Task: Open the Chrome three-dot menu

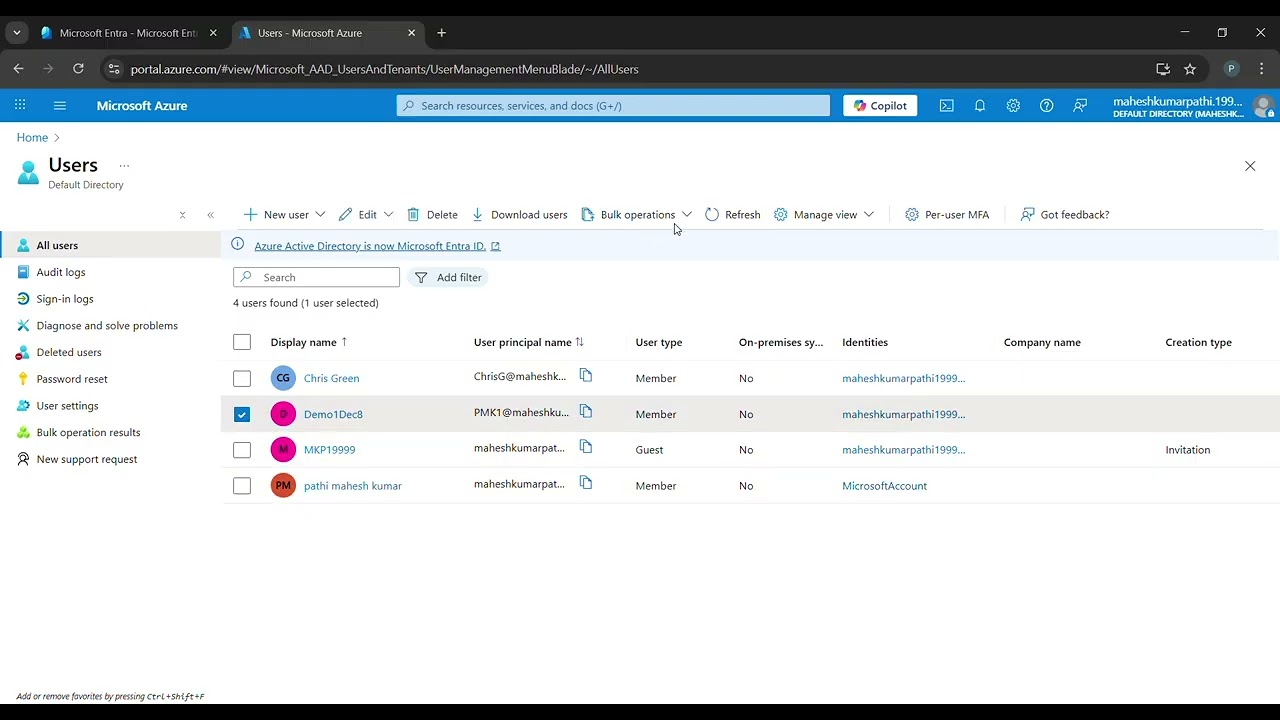Action: (x=1261, y=69)
